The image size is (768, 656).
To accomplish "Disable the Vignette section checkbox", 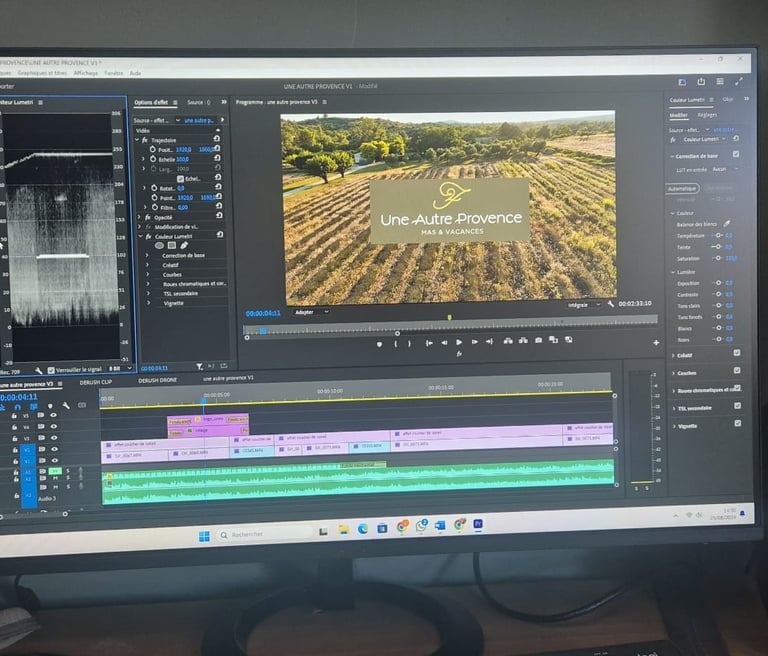I will 738,423.
